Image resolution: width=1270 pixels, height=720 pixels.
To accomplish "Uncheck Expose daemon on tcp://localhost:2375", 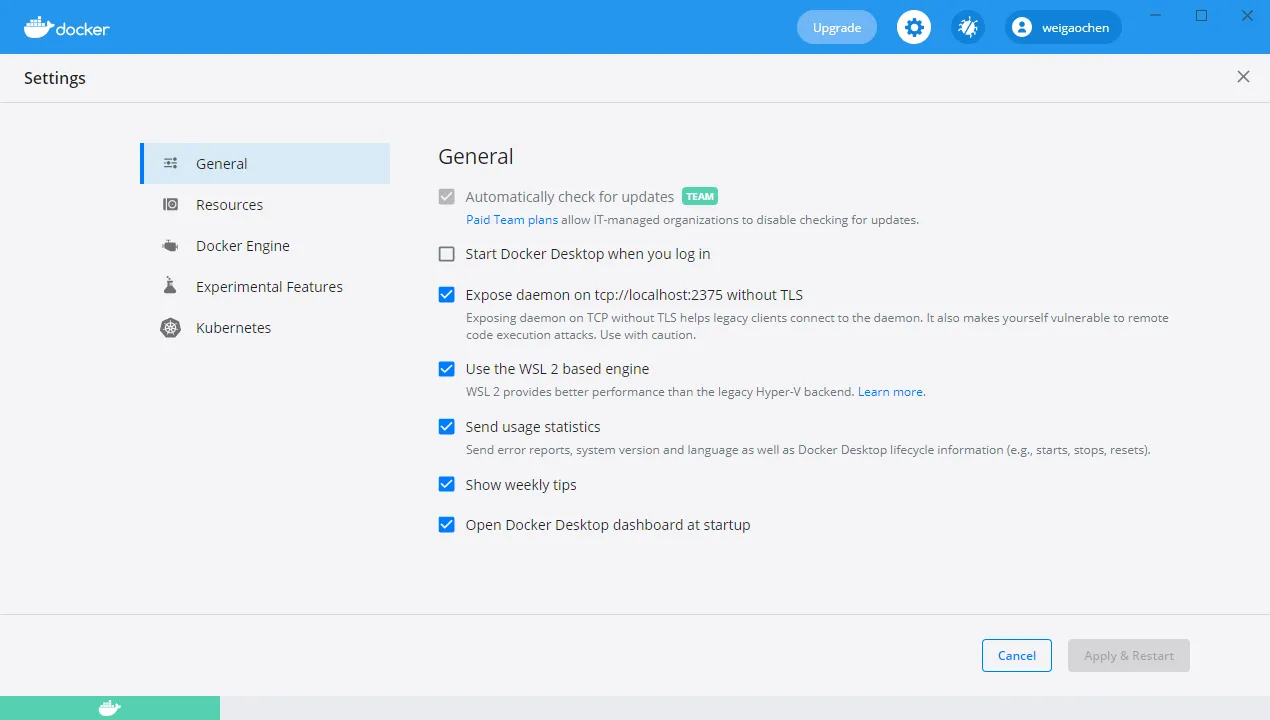I will [447, 295].
